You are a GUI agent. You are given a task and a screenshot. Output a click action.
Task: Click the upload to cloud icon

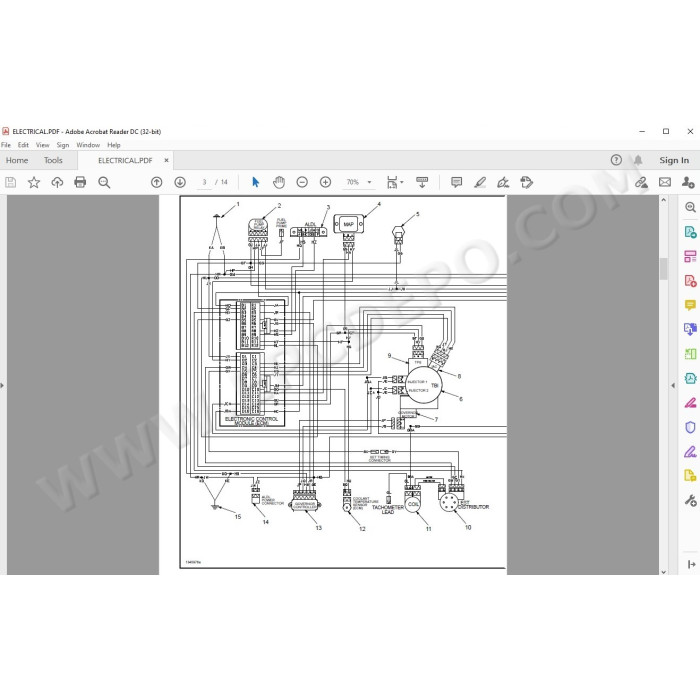click(57, 182)
